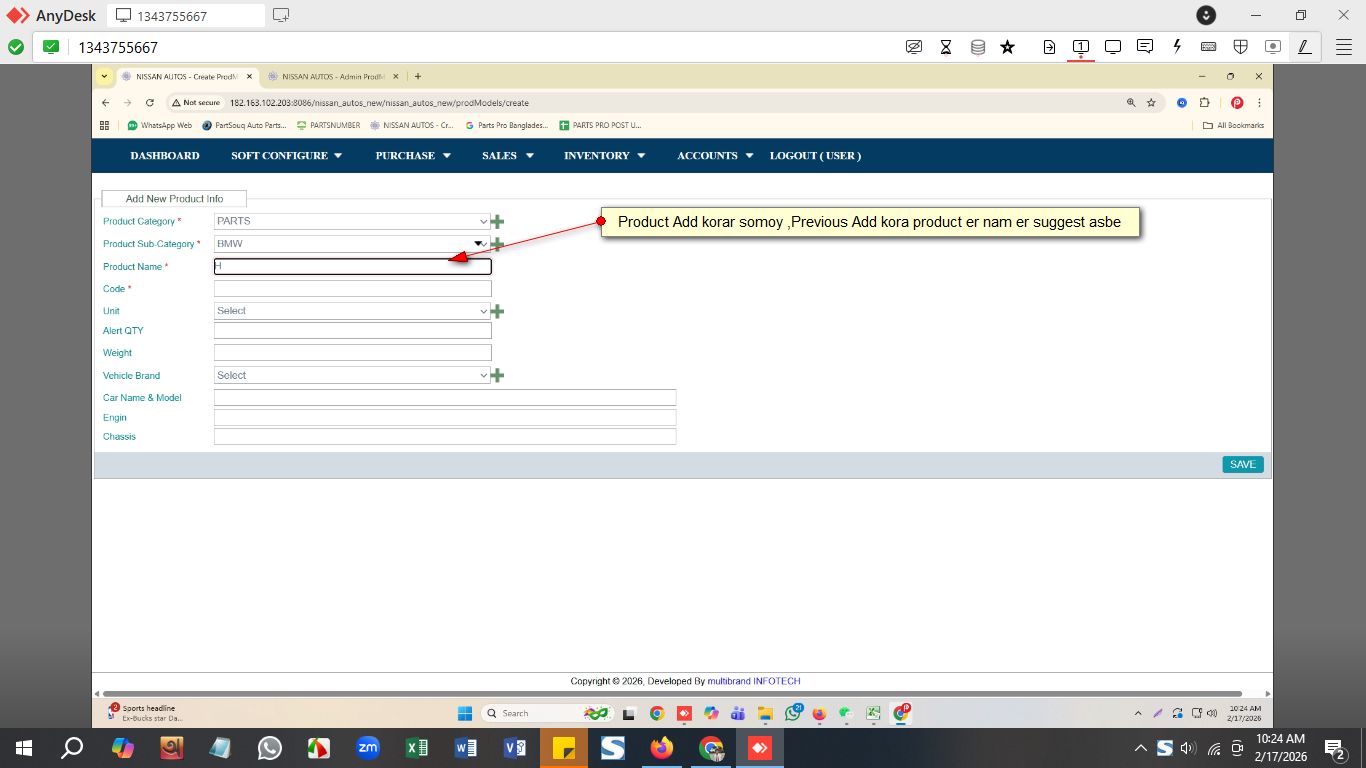Launch Excel from the local taskbar
Screen dimensions: 1366x768
(417, 748)
